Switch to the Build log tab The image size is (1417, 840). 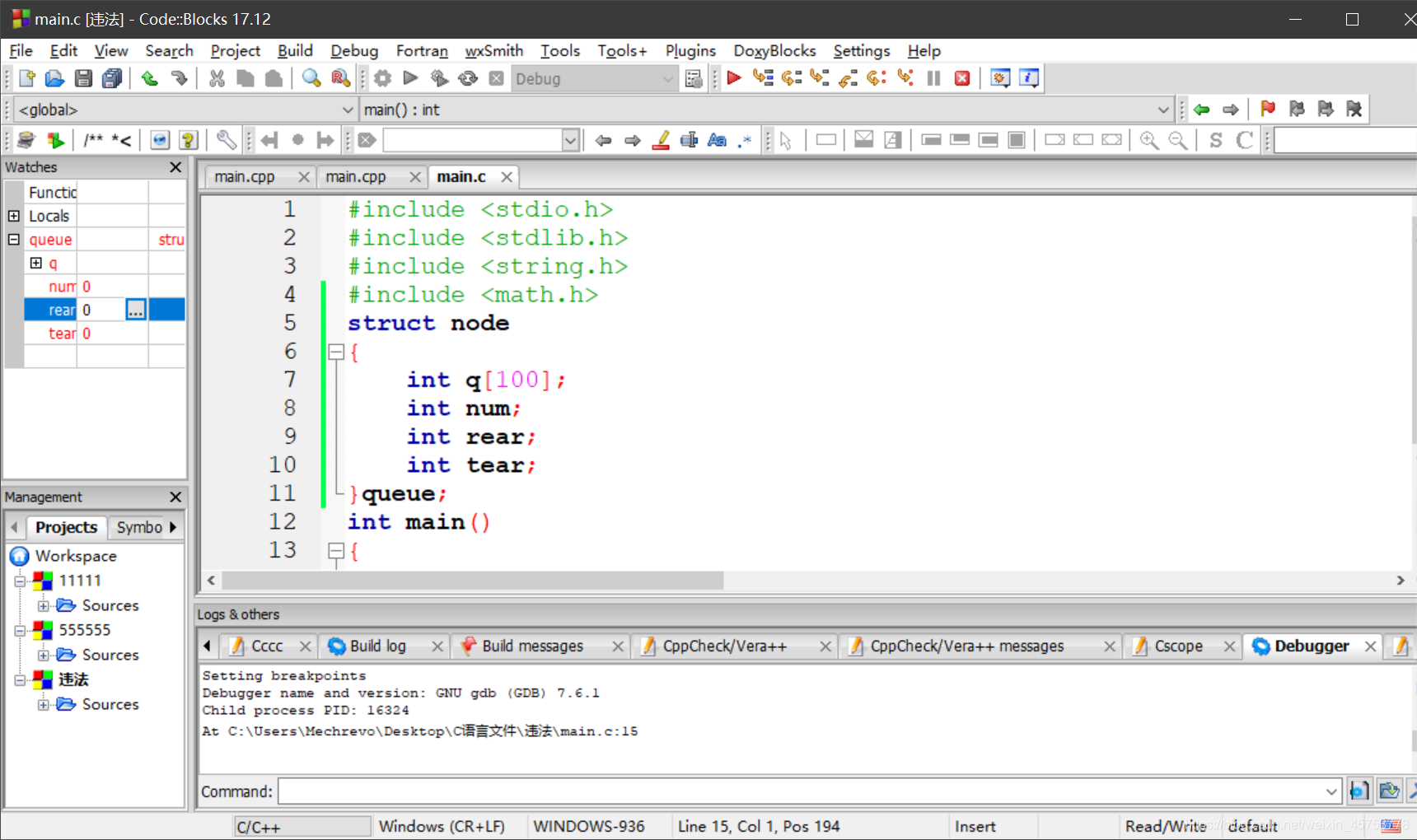pos(377,646)
